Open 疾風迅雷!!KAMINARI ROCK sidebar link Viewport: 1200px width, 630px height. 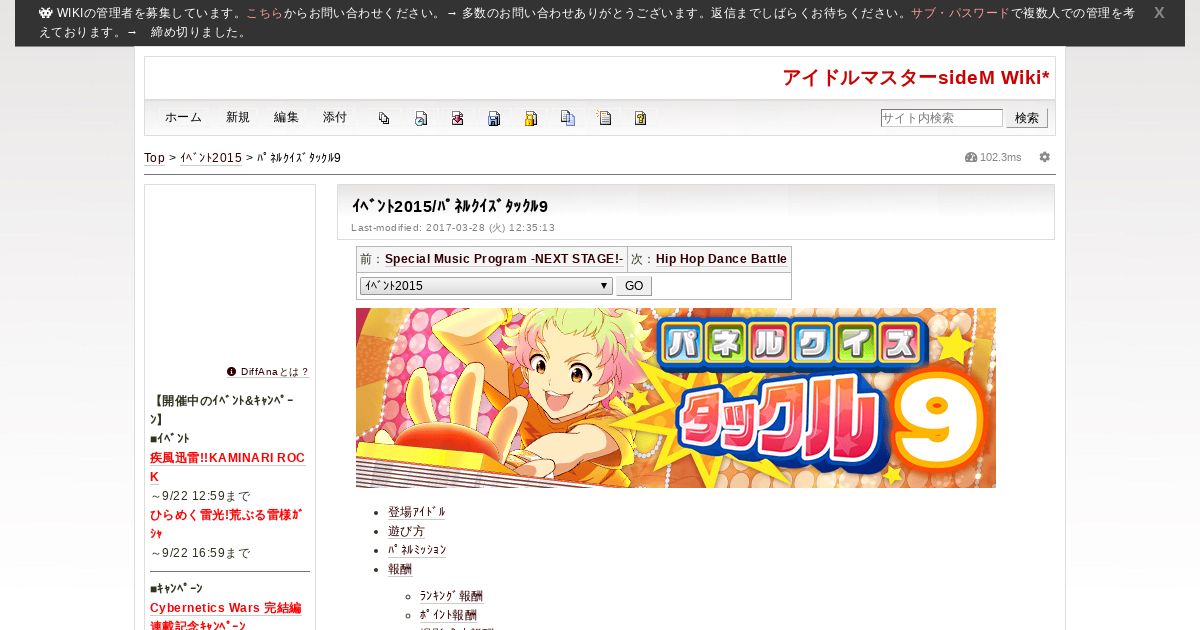click(227, 467)
